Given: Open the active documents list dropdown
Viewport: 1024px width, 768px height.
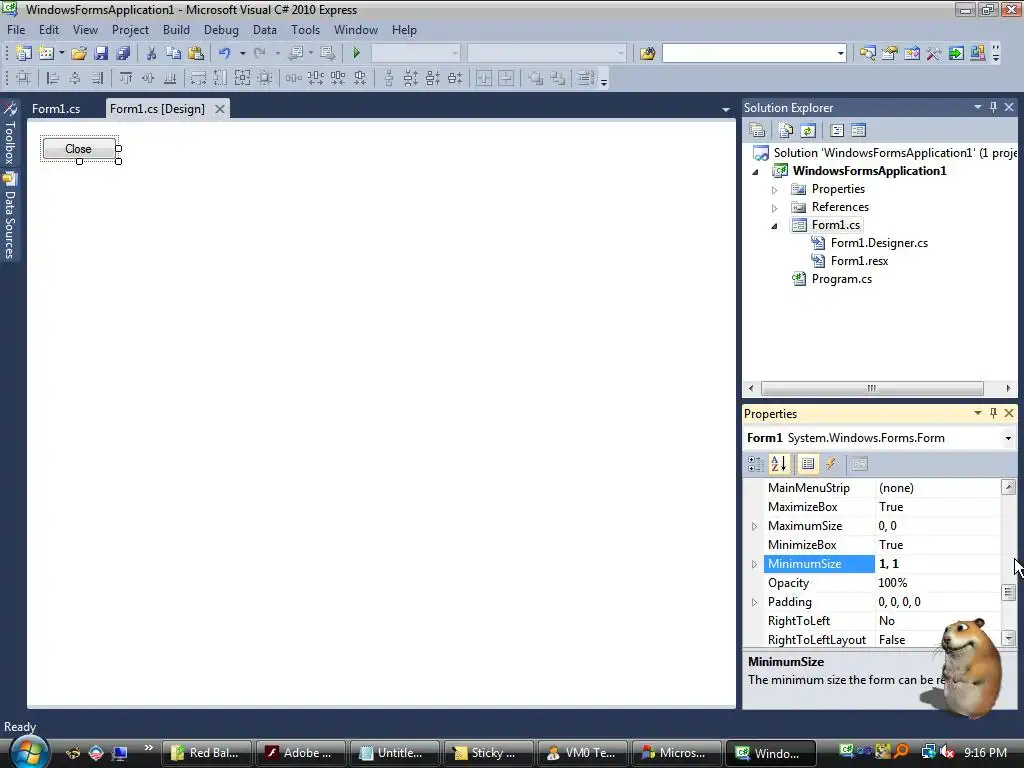Looking at the screenshot, I should [726, 110].
